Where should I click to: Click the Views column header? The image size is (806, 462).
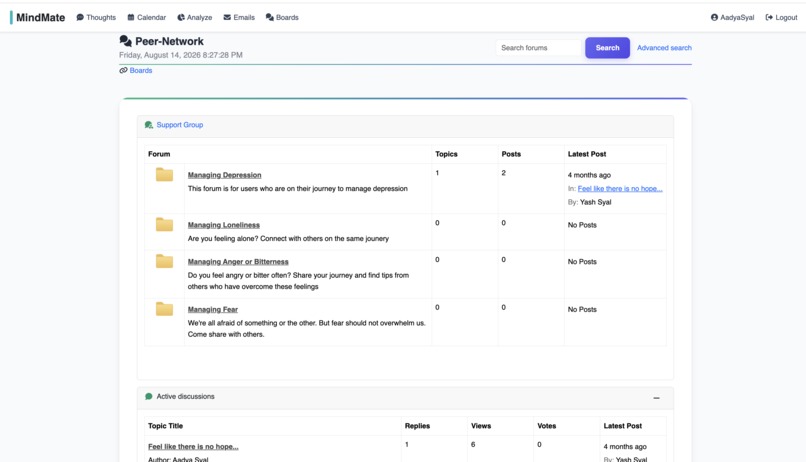pyautogui.click(x=481, y=426)
